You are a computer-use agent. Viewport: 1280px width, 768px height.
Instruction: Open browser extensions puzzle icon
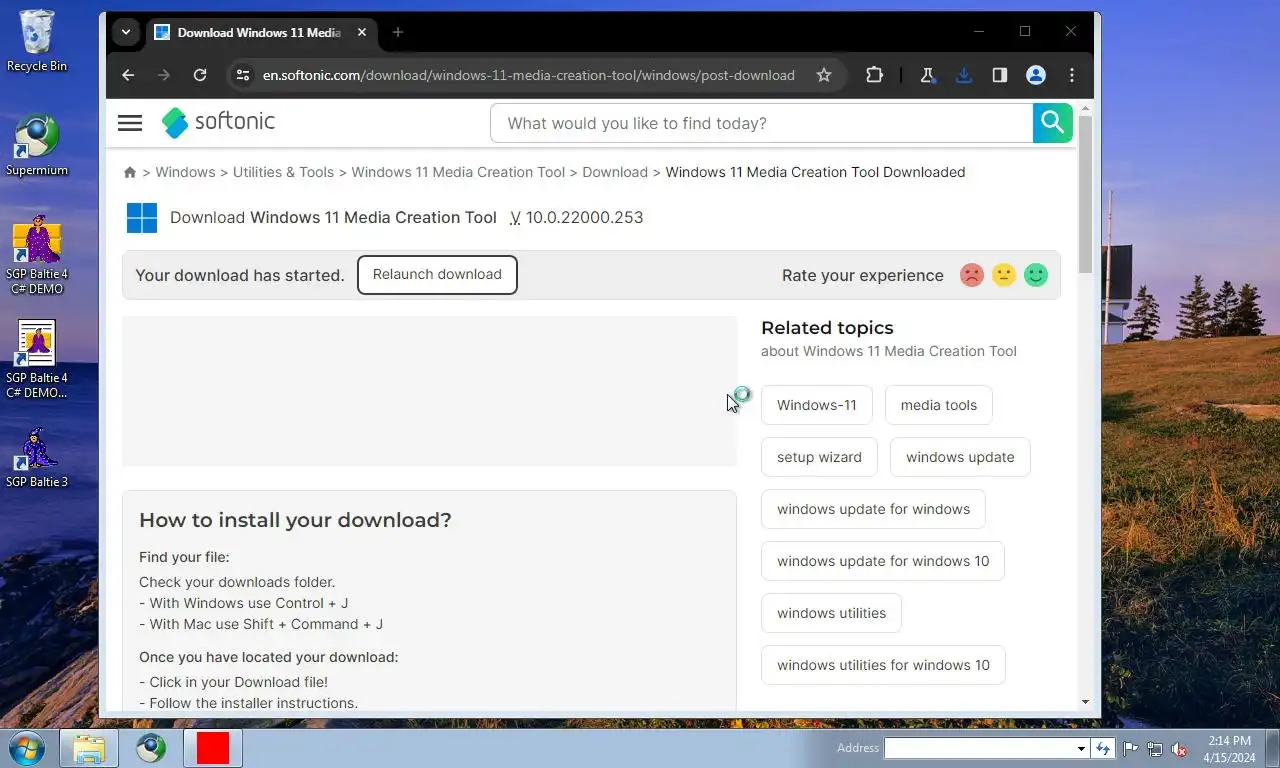(874, 75)
